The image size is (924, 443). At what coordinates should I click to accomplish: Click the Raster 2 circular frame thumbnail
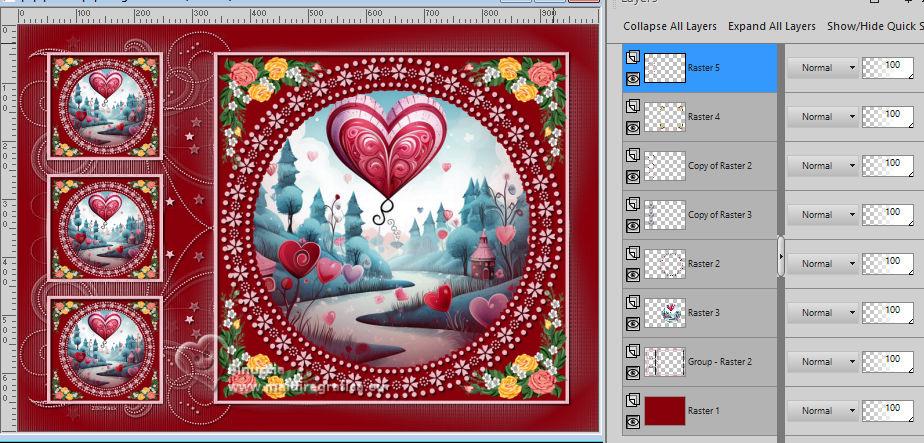point(665,263)
